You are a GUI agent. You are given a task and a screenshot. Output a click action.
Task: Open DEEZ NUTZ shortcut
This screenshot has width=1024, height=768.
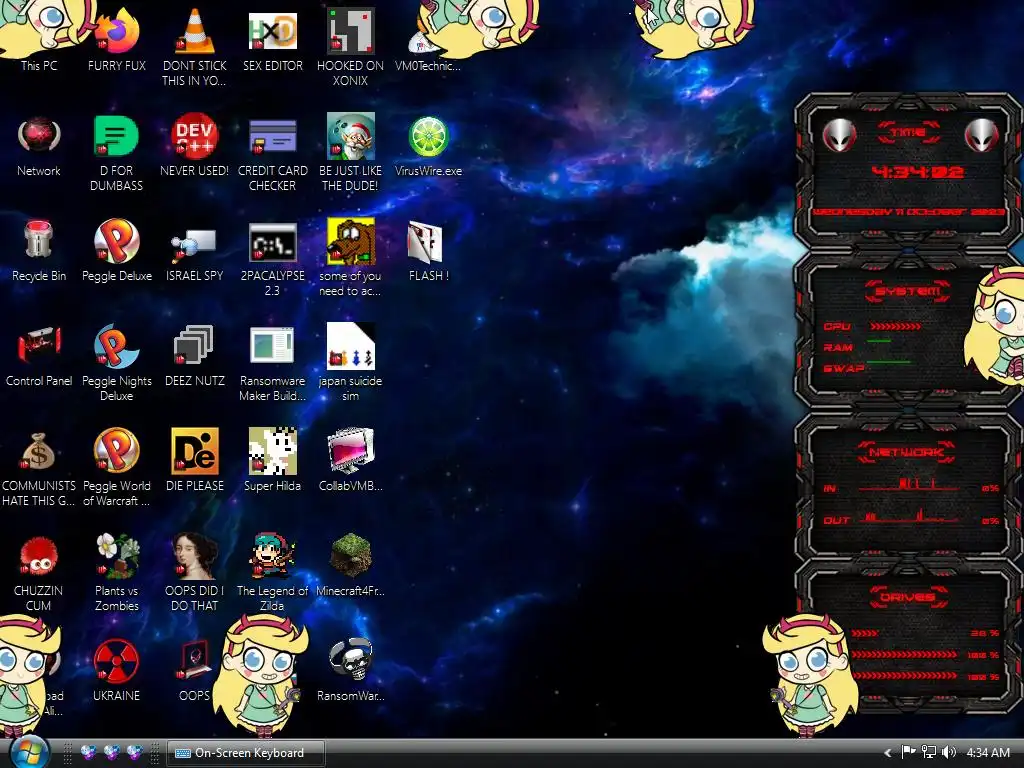(195, 345)
